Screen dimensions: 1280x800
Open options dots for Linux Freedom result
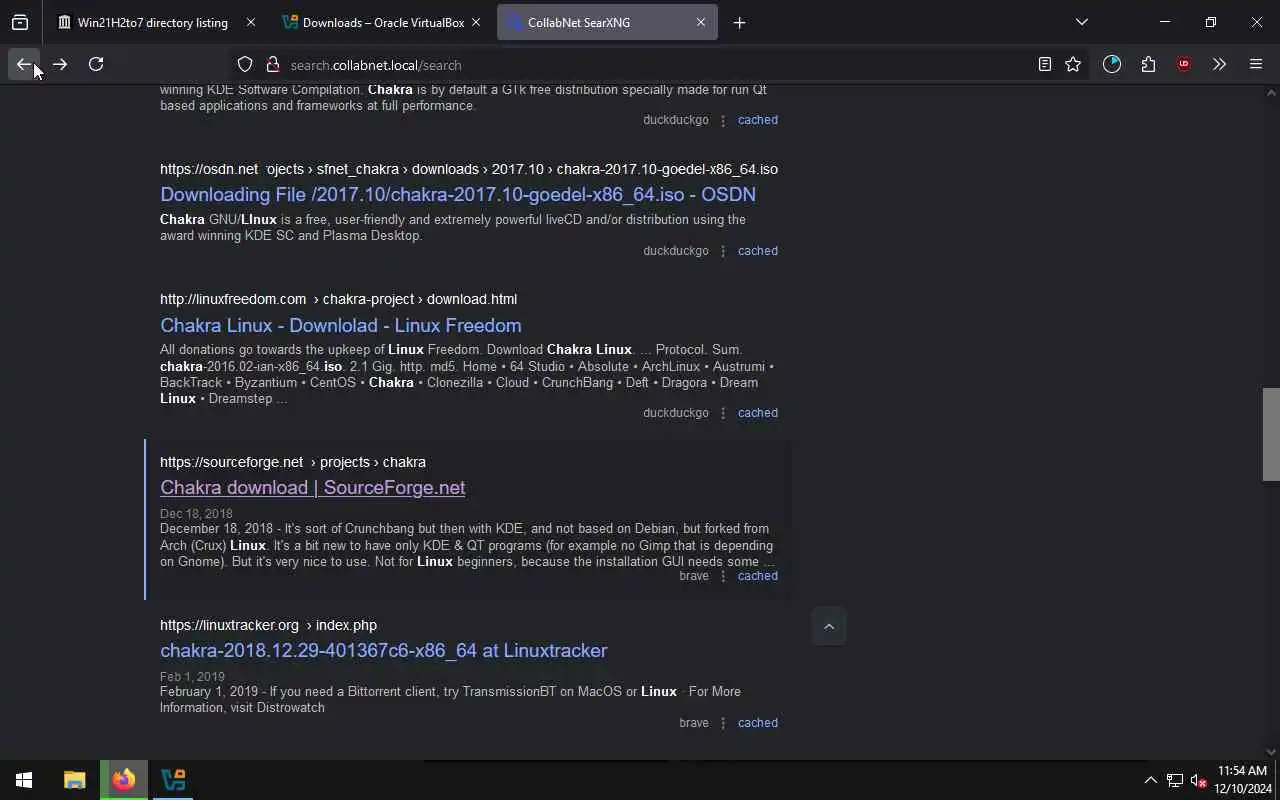(723, 413)
